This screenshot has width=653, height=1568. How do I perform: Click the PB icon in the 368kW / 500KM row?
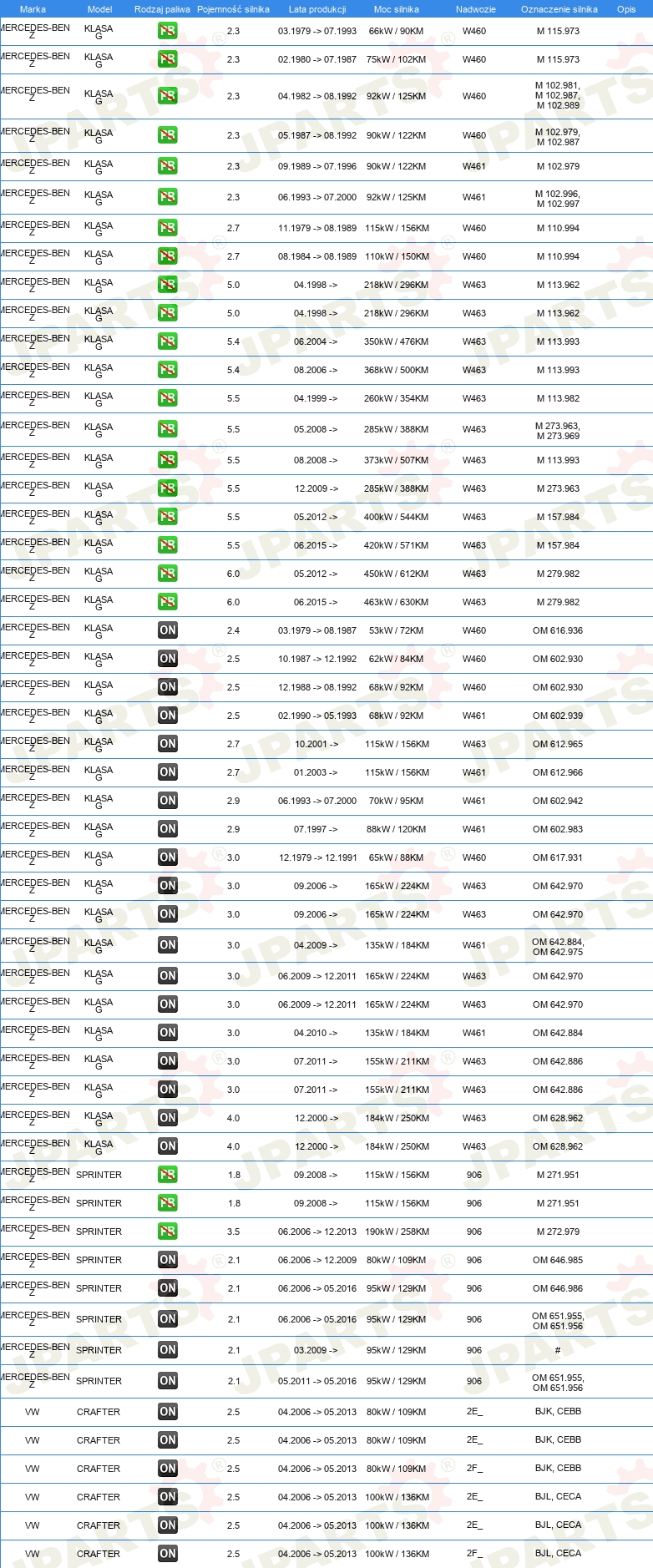pyautogui.click(x=168, y=370)
